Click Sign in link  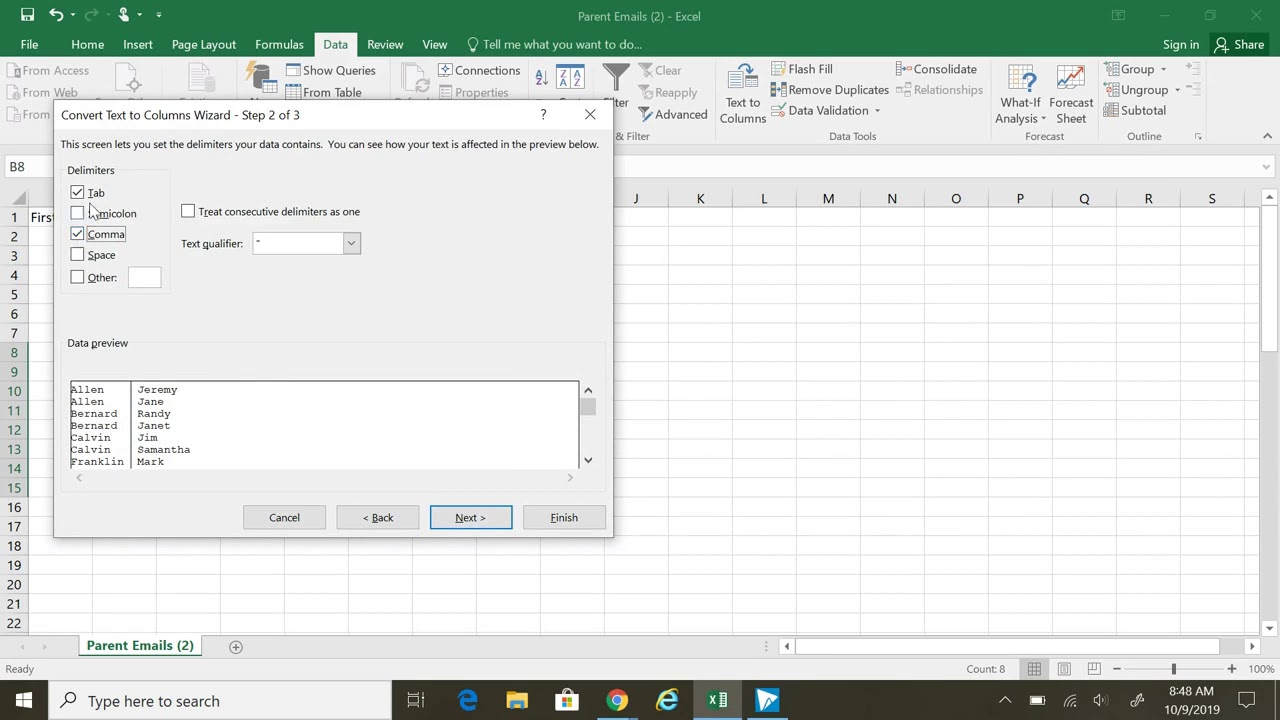coord(1181,44)
